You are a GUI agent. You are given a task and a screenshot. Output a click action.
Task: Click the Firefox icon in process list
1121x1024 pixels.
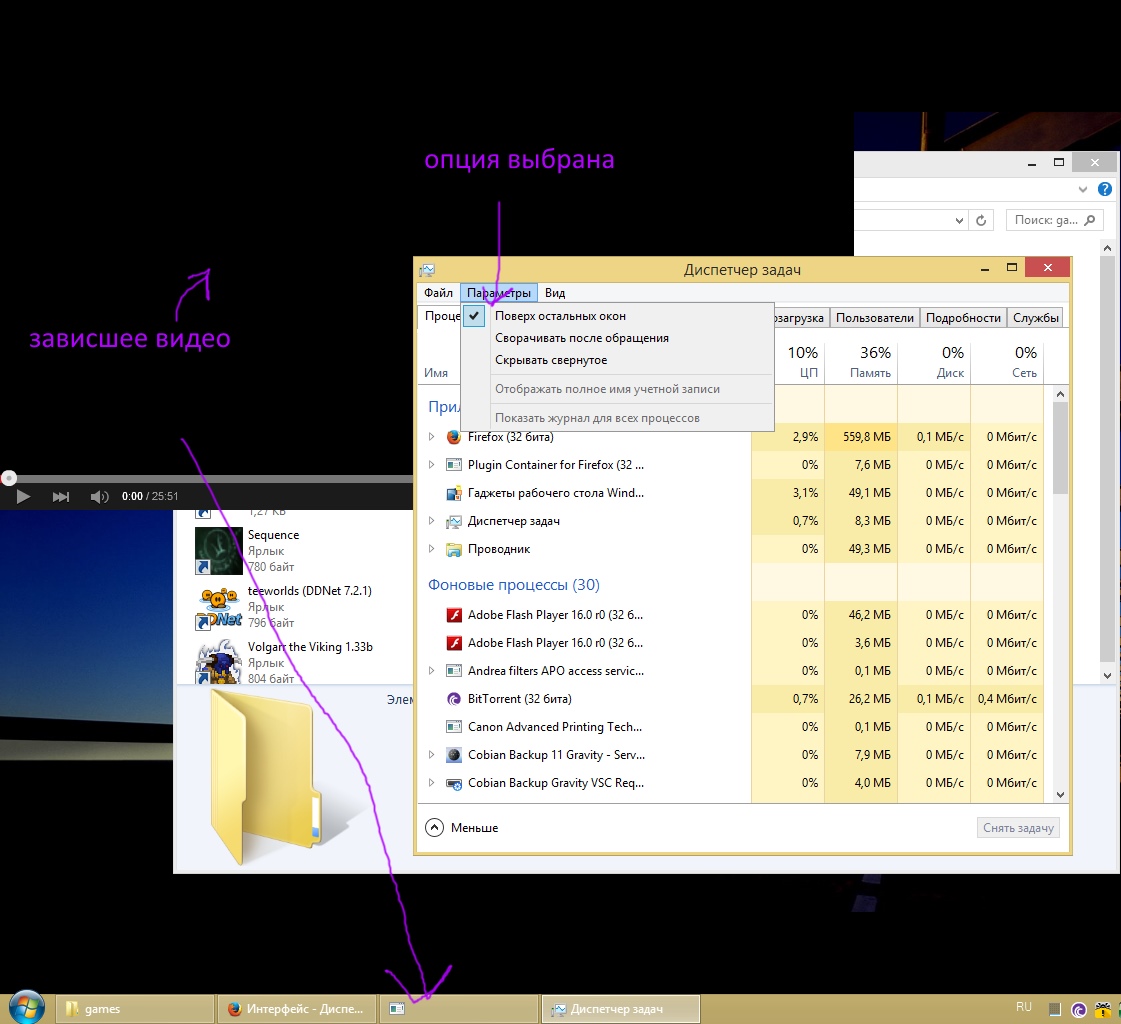click(x=453, y=437)
